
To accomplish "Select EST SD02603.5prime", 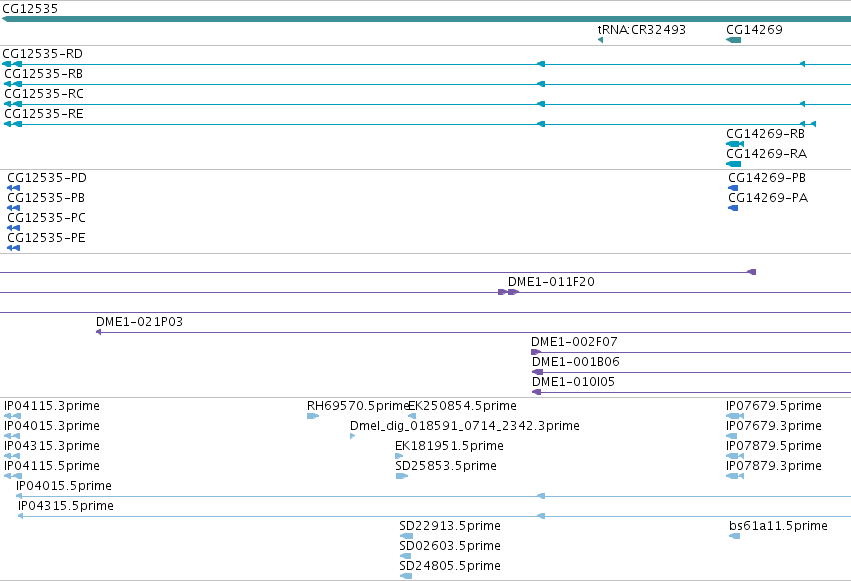I will [450, 546].
